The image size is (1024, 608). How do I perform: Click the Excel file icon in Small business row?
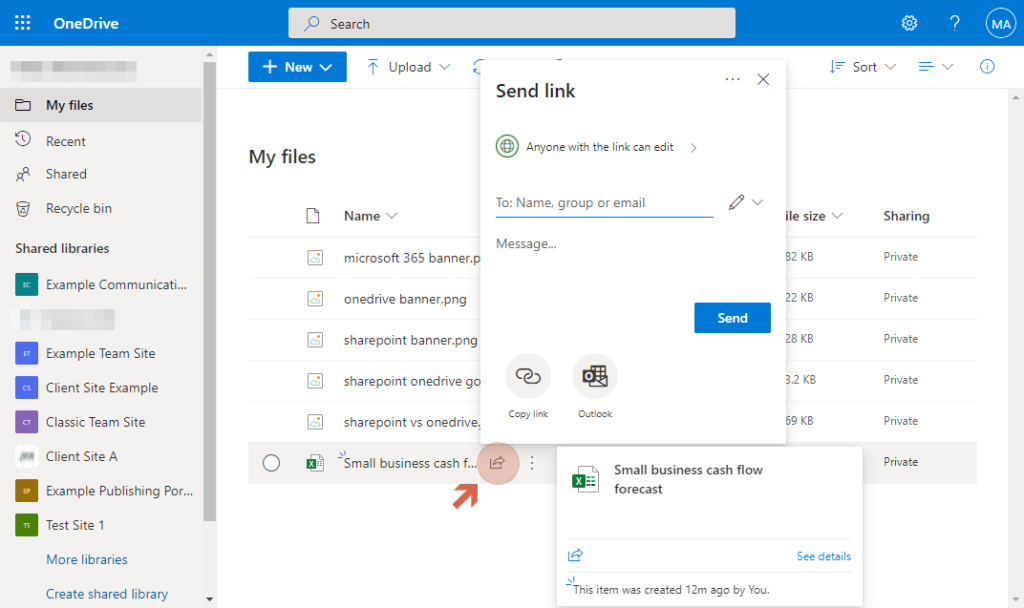(315, 463)
